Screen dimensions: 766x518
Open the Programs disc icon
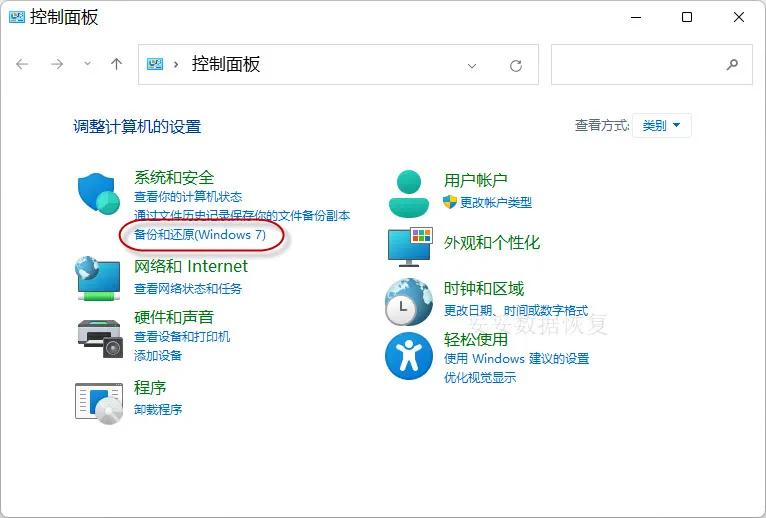pos(99,399)
